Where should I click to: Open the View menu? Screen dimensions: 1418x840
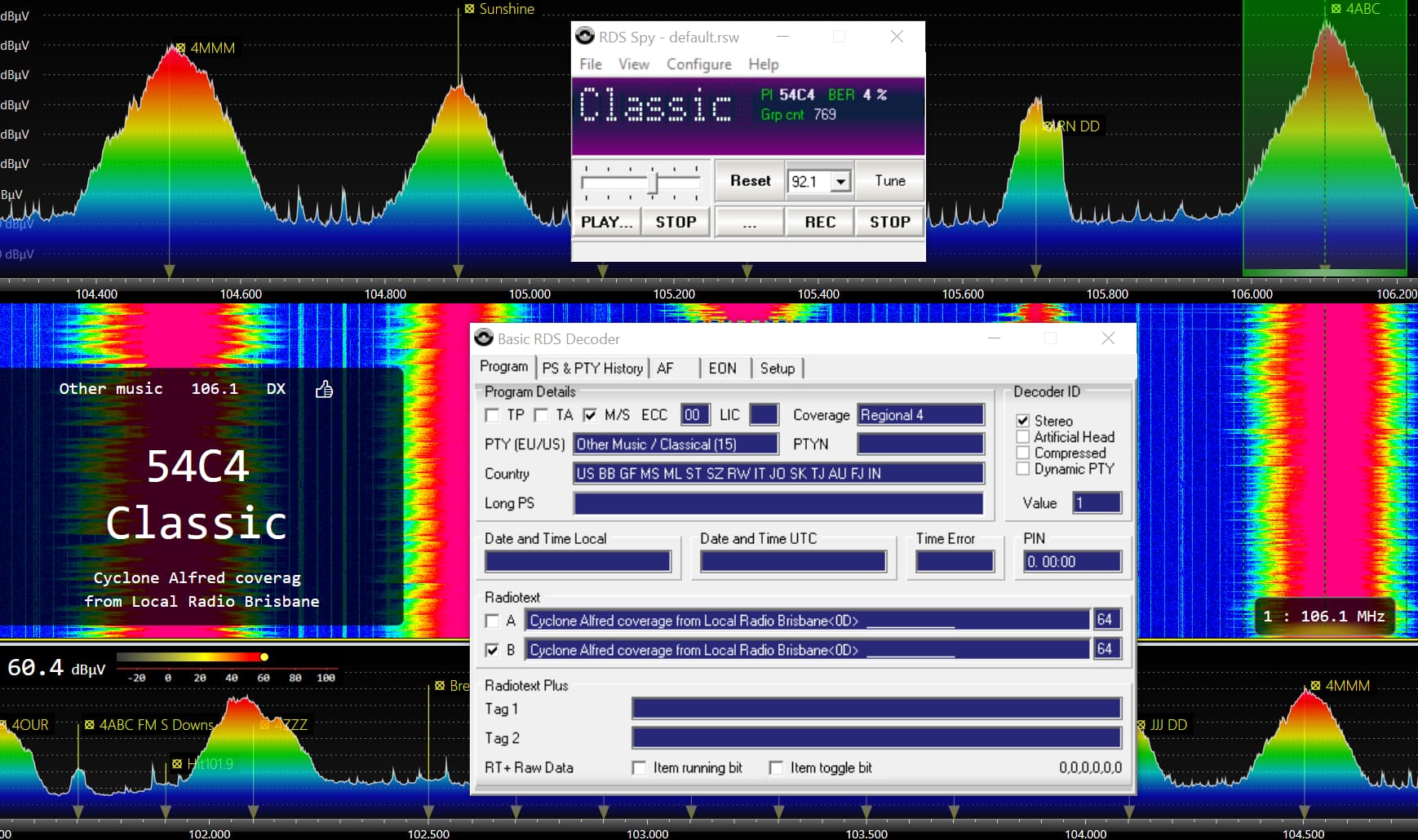click(x=633, y=64)
